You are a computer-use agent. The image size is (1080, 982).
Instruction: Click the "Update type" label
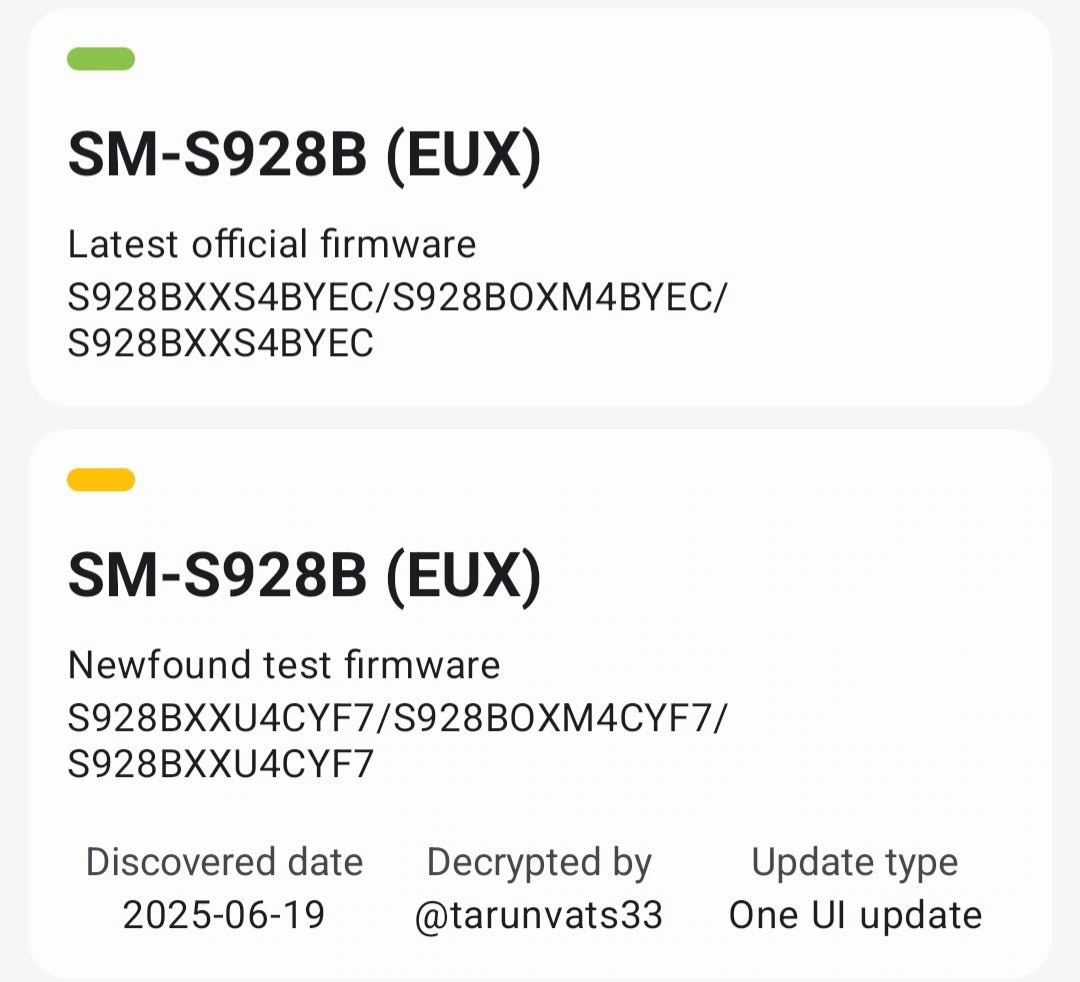click(x=855, y=862)
